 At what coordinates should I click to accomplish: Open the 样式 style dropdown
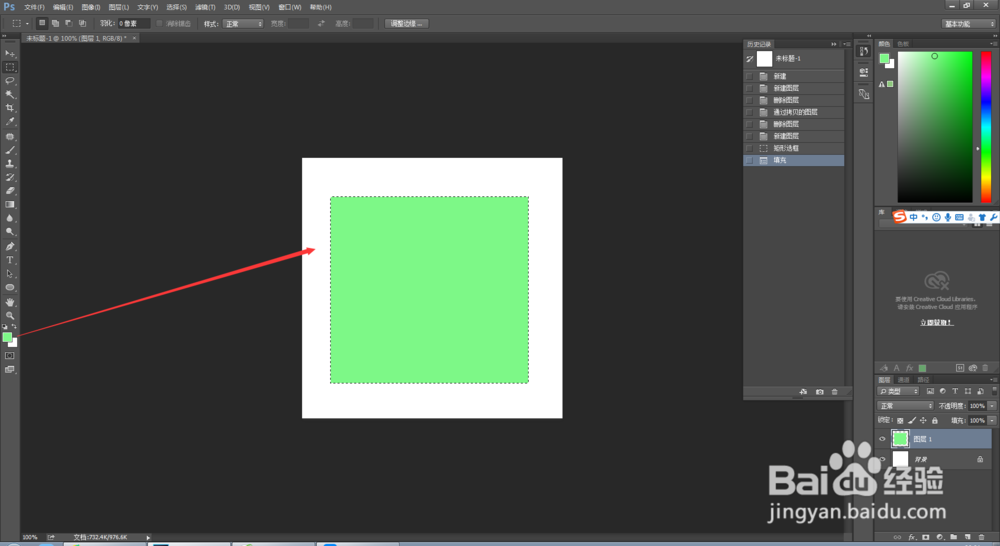(x=243, y=24)
